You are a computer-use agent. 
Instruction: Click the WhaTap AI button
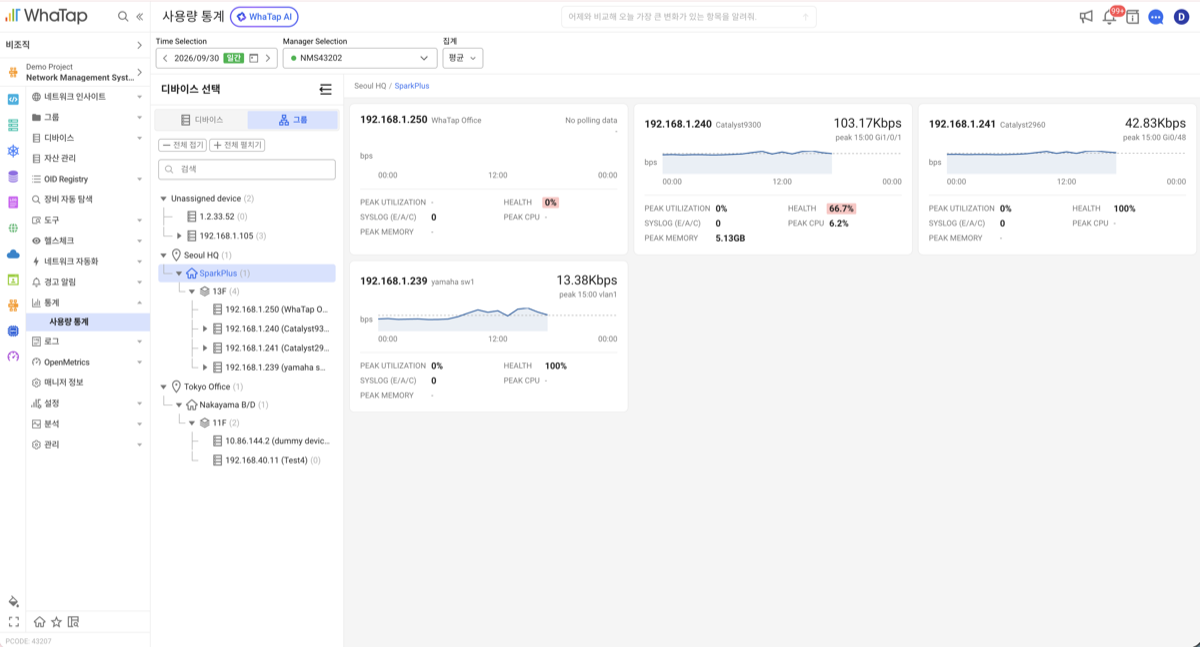pos(264,17)
